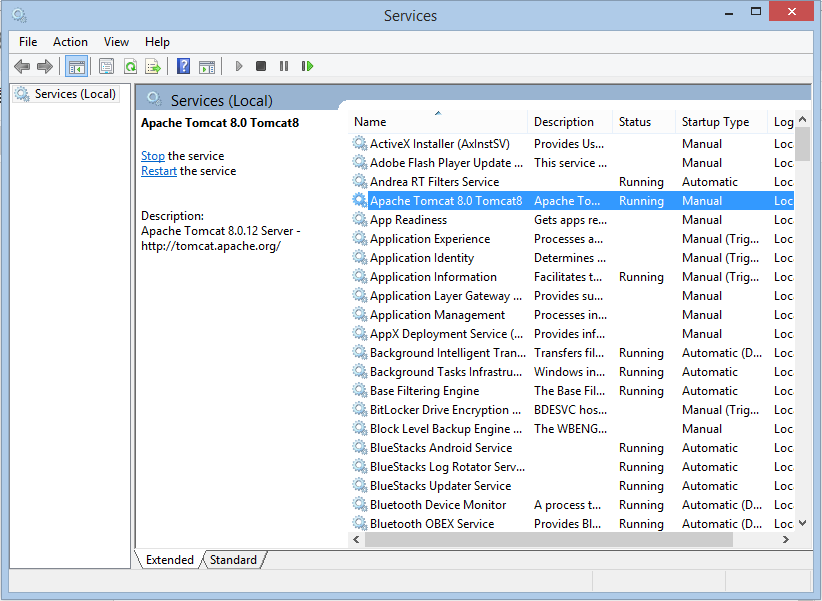This screenshot has width=822, height=601.
Task: Select the Andrea RT Filters Service row
Action: point(571,181)
